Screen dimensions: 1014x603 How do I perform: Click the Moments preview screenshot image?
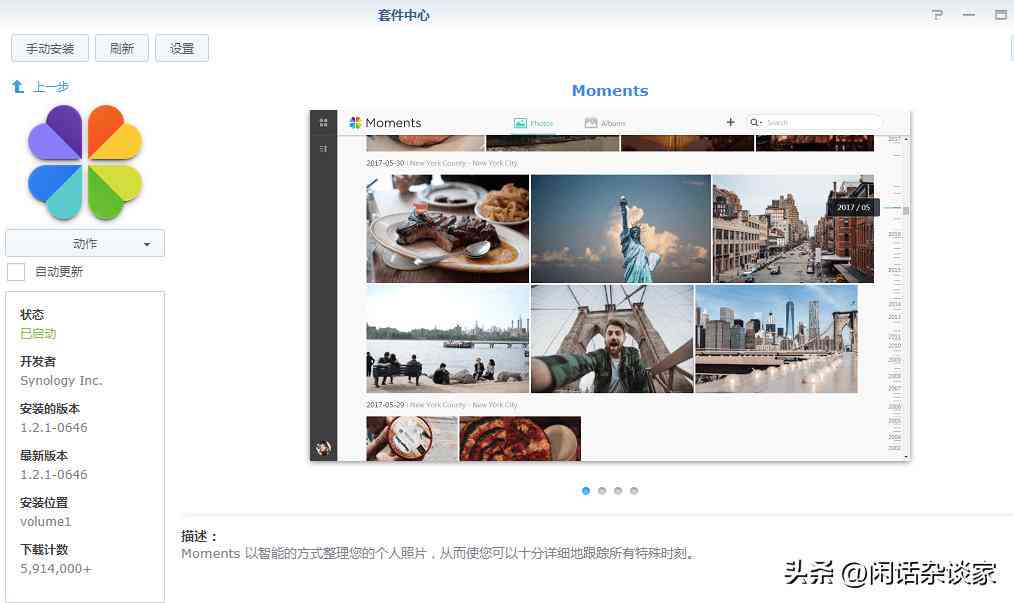(610, 285)
